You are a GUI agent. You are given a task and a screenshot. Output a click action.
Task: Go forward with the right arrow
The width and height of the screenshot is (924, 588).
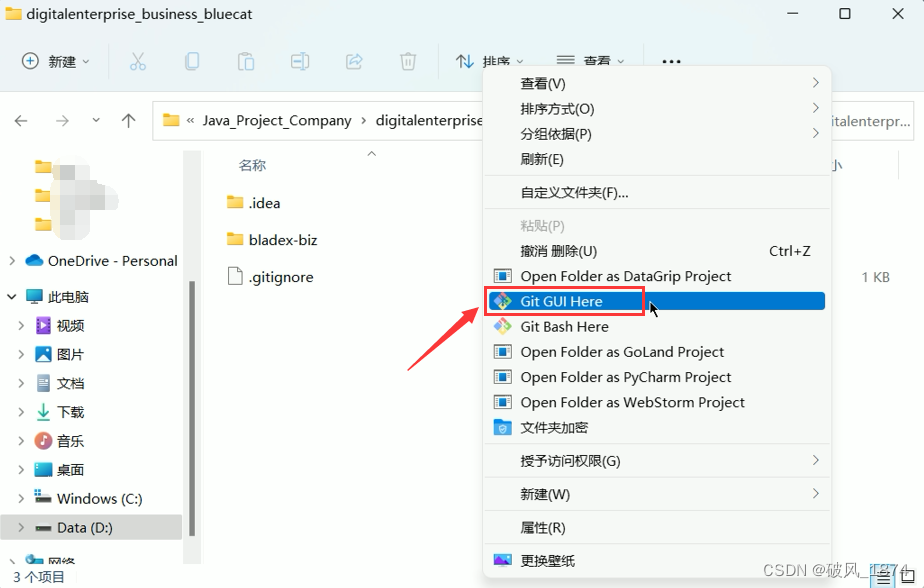coord(62,121)
